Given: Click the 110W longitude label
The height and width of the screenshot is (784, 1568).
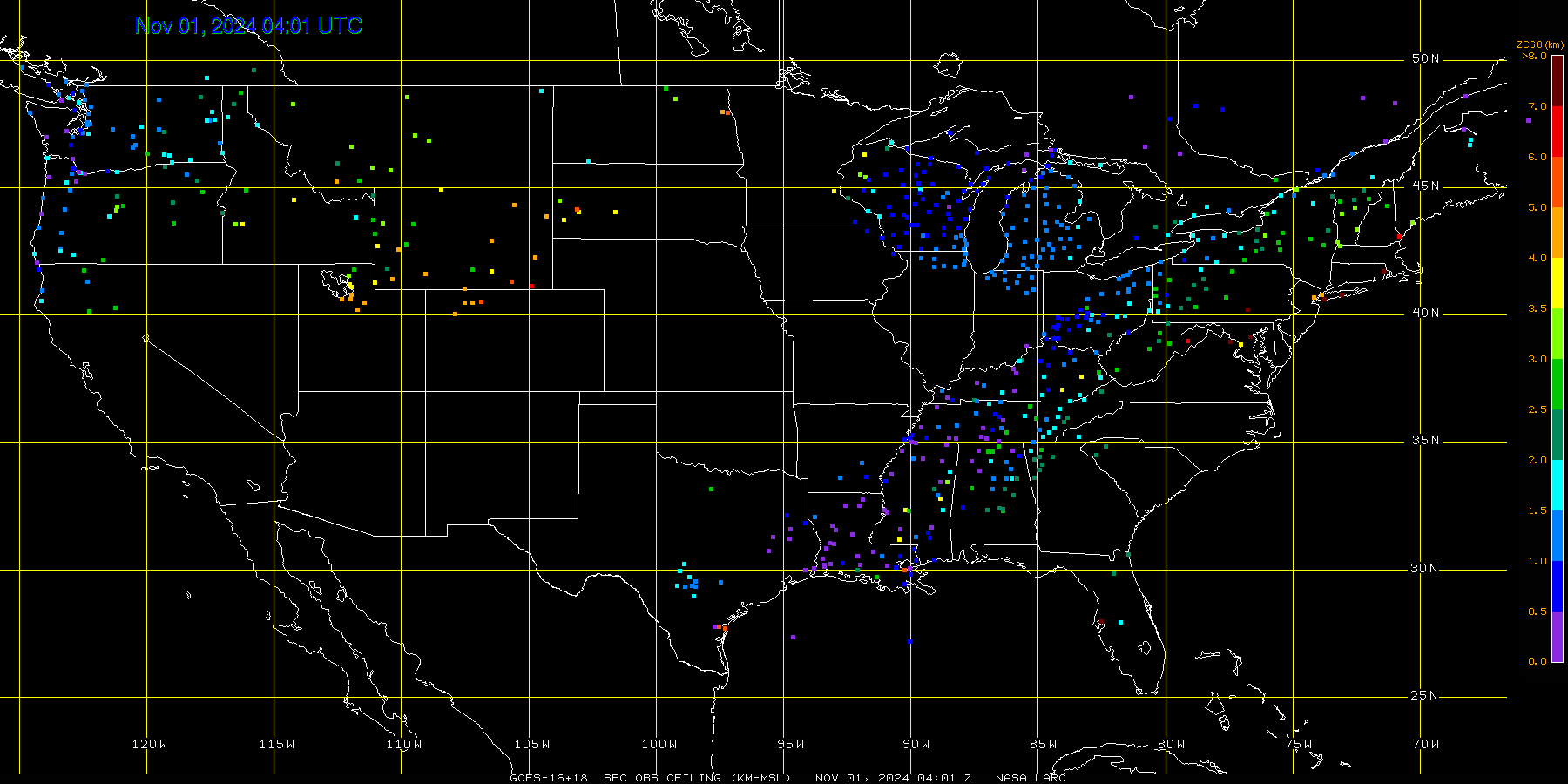Looking at the screenshot, I should tap(404, 744).
